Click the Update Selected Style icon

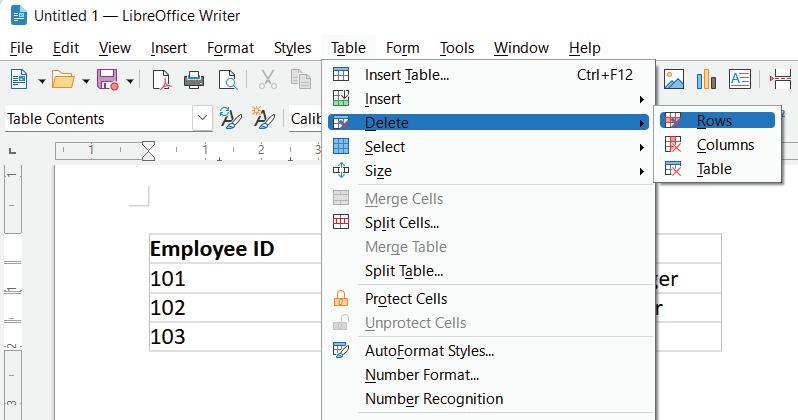pos(231,119)
